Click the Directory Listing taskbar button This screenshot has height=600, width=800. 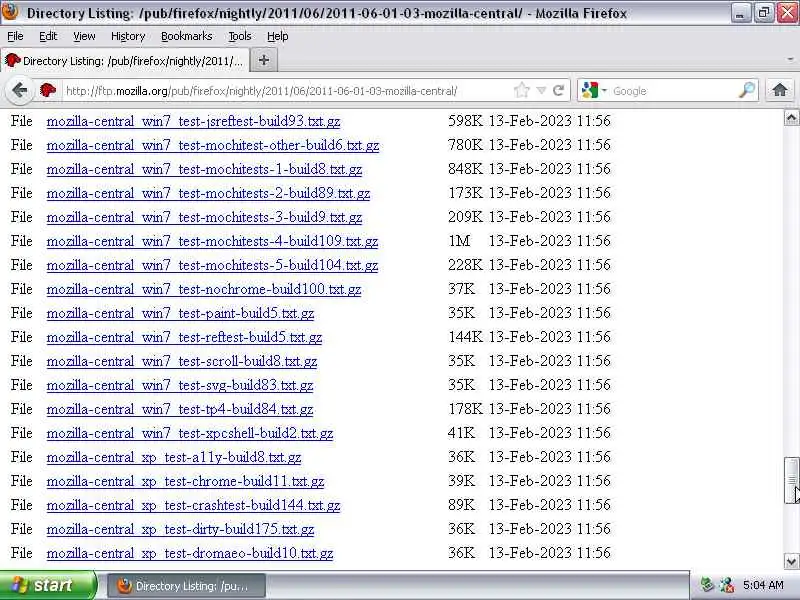186,586
